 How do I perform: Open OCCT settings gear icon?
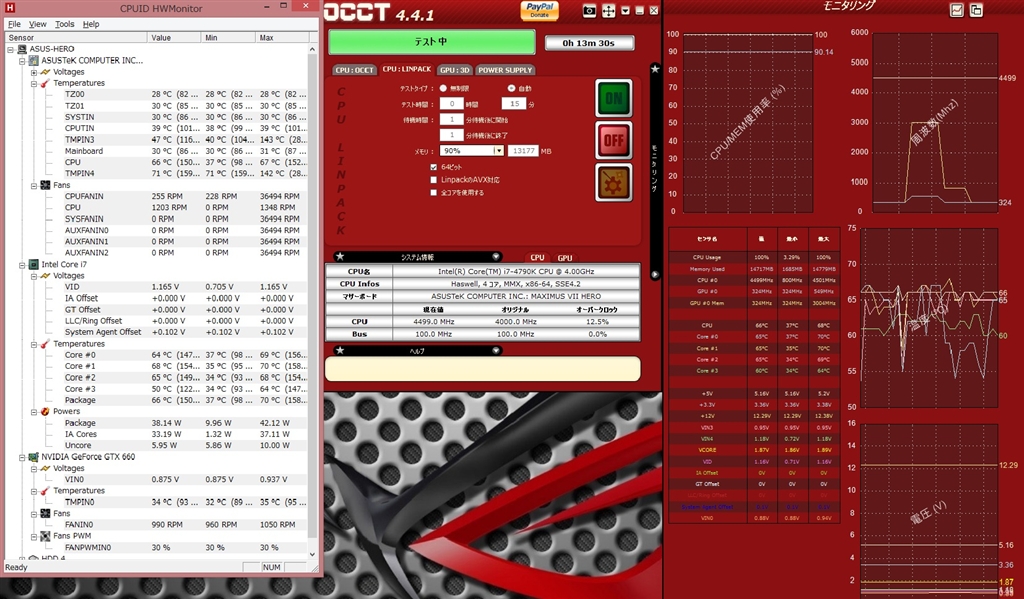613,182
